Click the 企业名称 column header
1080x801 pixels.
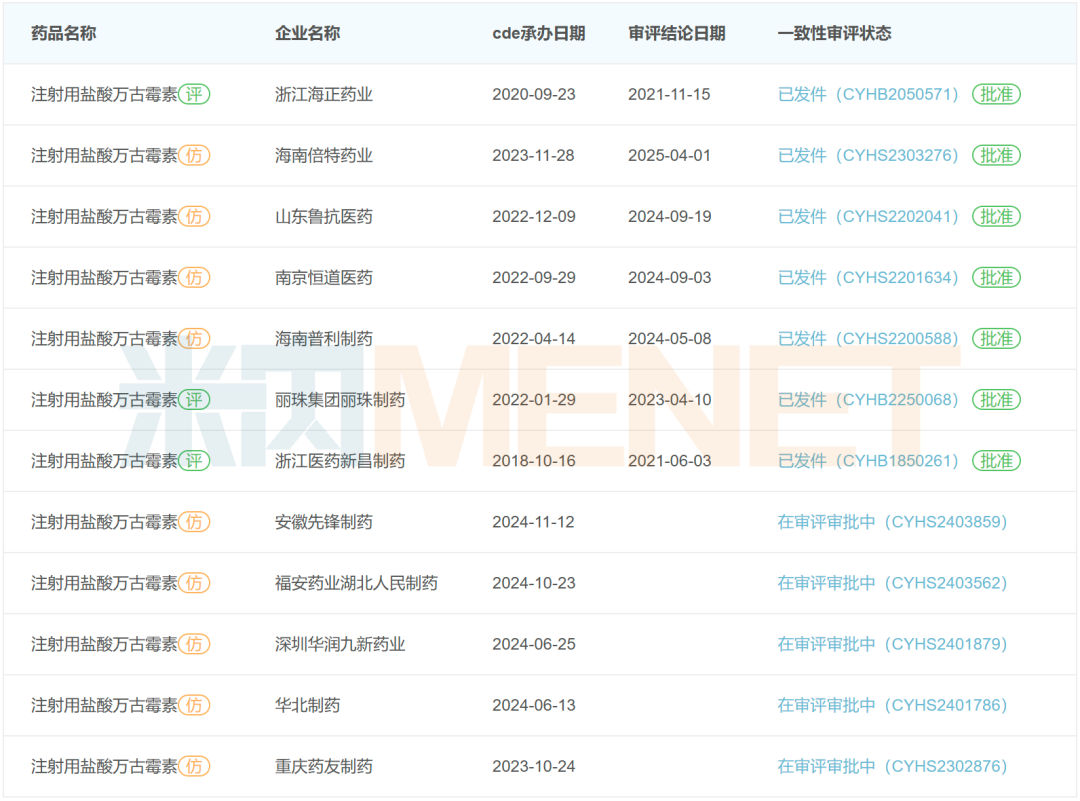(x=307, y=33)
